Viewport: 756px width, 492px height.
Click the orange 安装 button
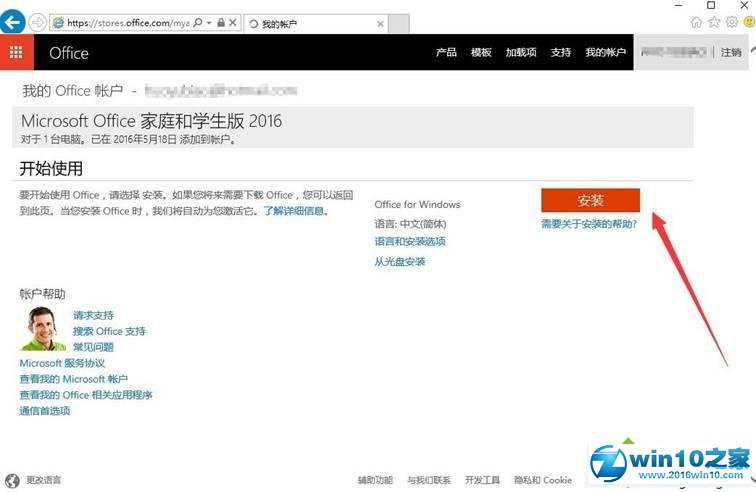pyautogui.click(x=591, y=200)
